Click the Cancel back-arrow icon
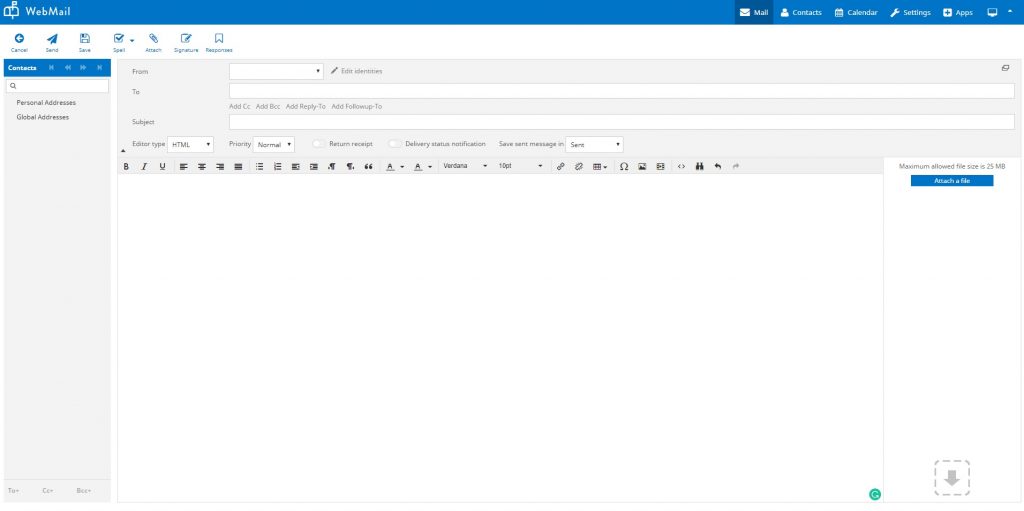The image size is (1024, 511). 20,39
